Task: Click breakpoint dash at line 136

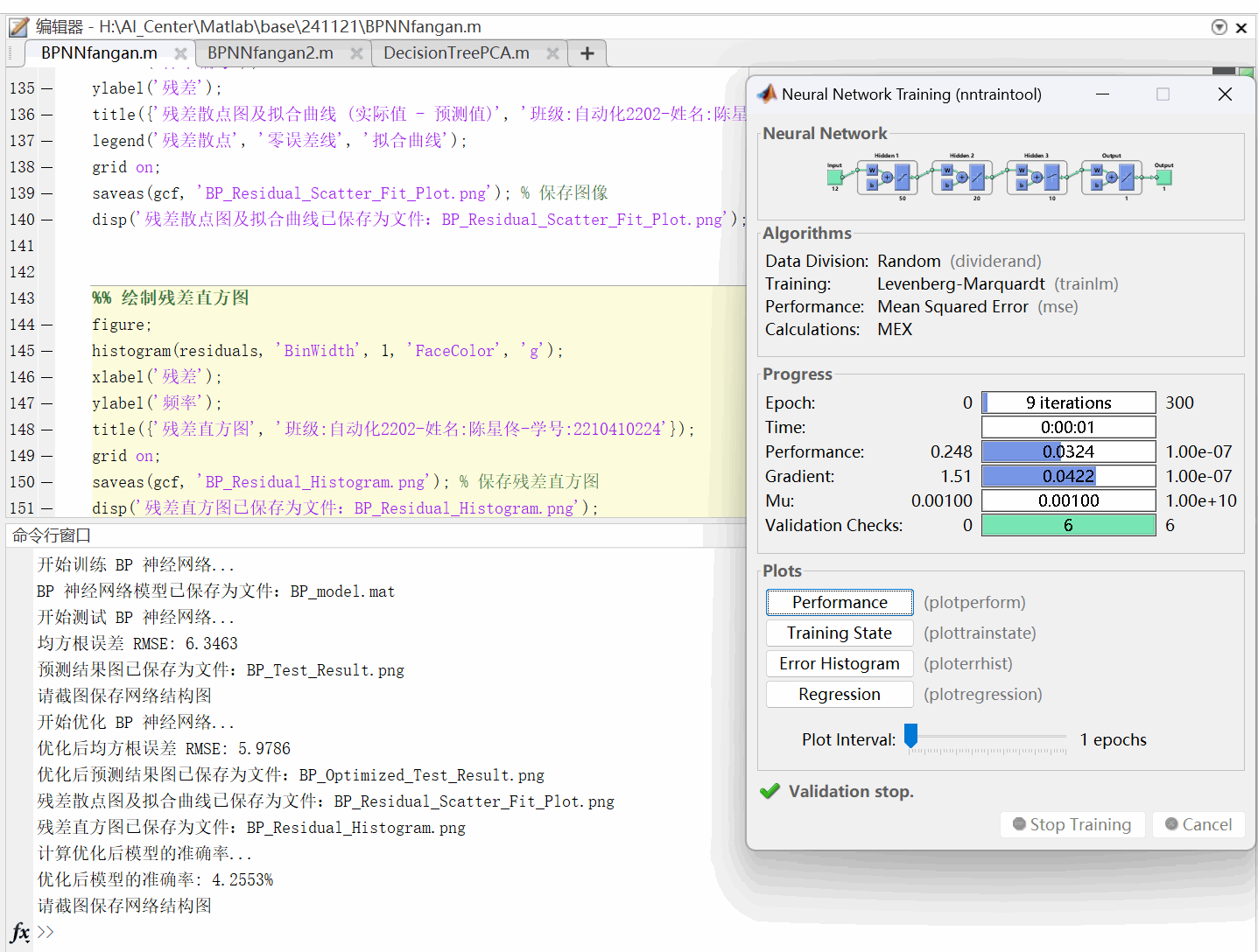Action: [x=46, y=115]
